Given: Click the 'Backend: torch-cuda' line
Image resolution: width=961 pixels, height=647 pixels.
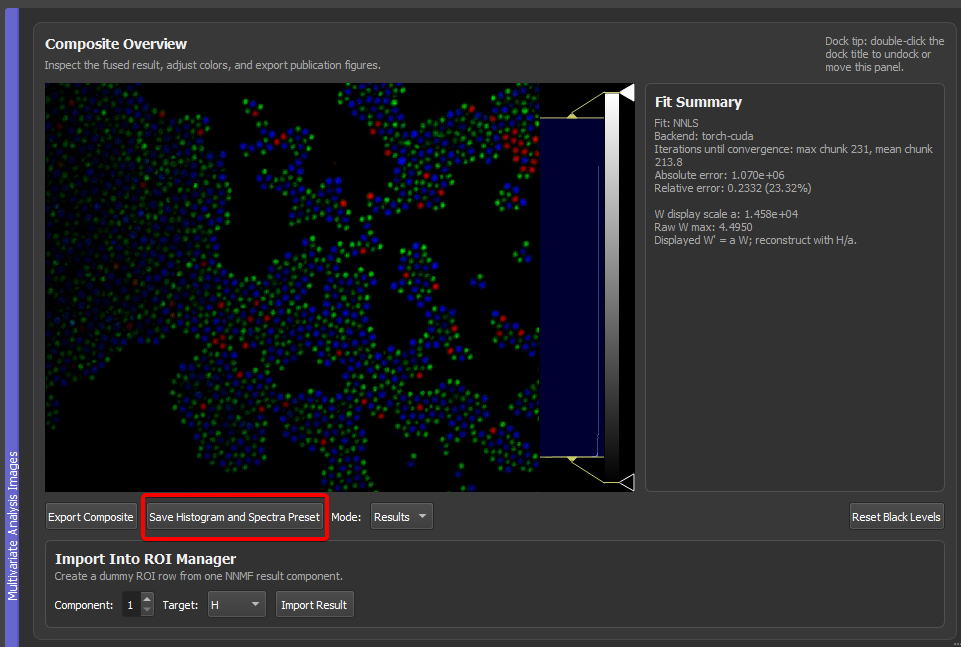Looking at the screenshot, I should coord(704,136).
